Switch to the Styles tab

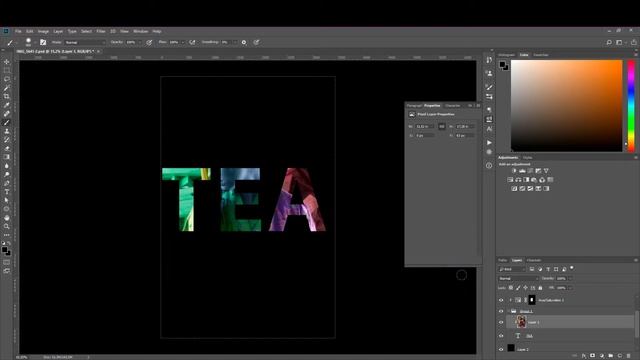(527, 158)
